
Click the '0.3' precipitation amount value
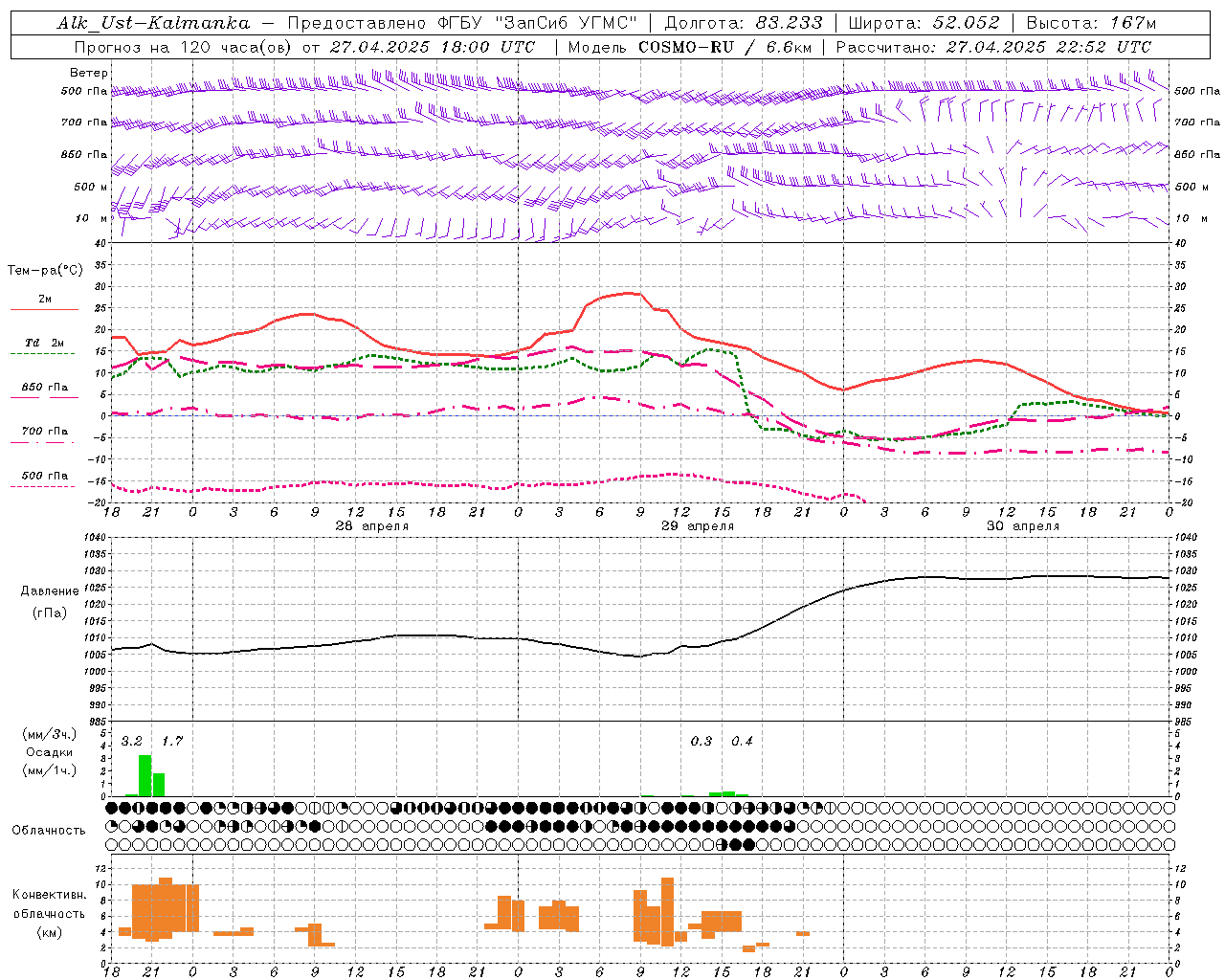click(x=702, y=742)
